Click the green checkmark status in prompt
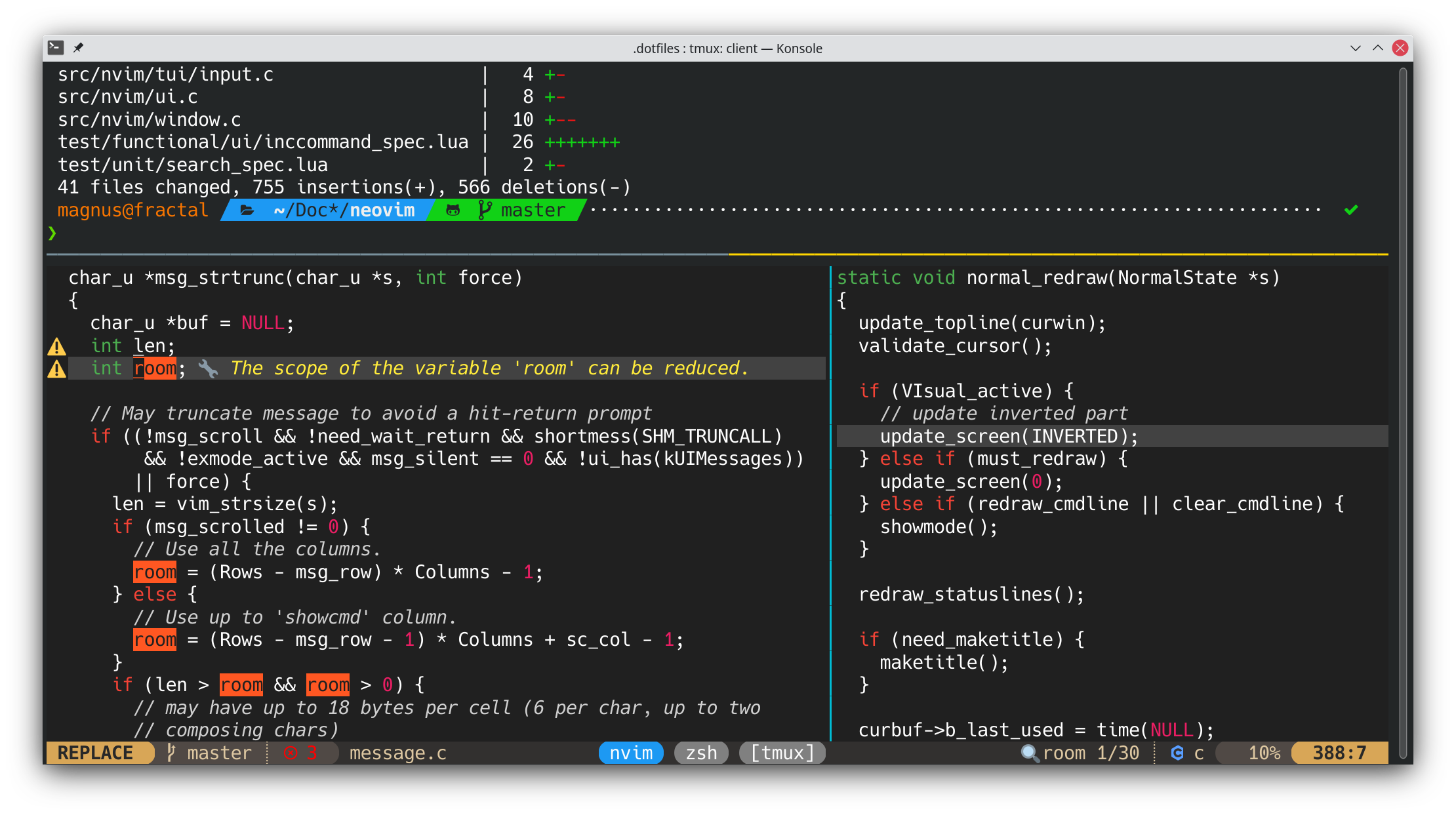The width and height of the screenshot is (1456, 815). click(1351, 210)
